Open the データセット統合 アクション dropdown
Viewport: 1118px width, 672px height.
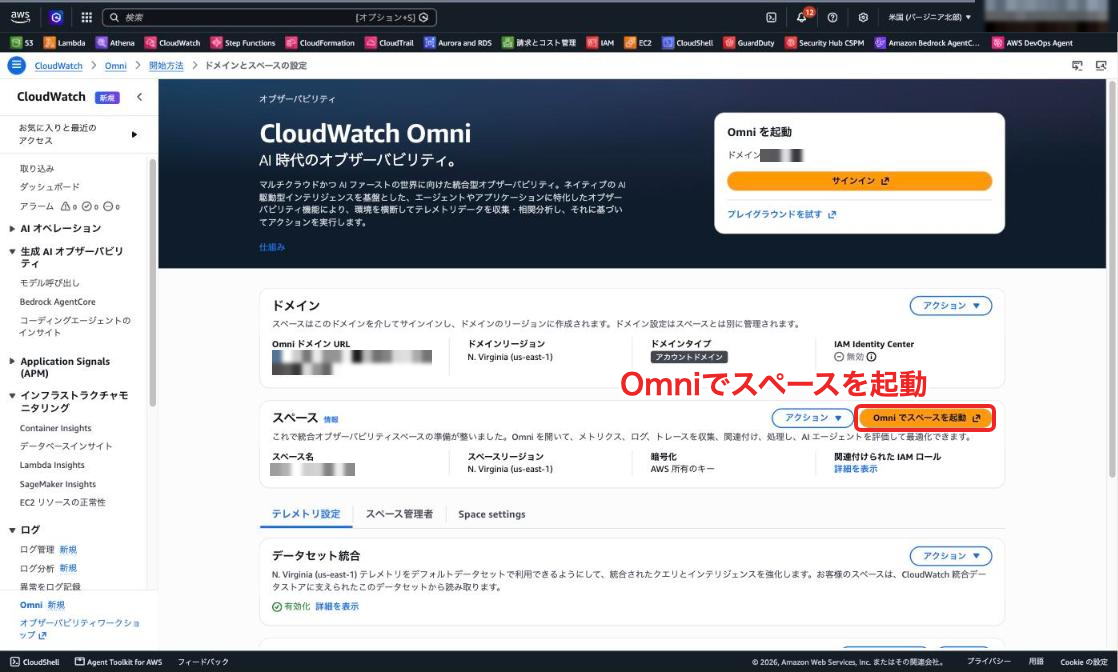coord(950,556)
